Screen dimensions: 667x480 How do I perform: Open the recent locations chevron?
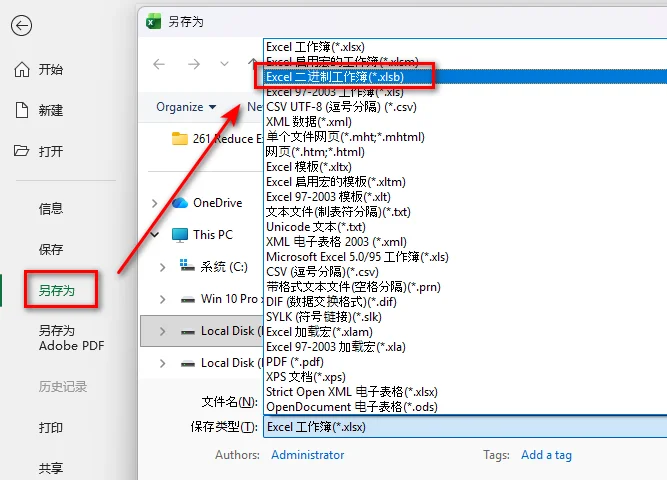coord(224,64)
